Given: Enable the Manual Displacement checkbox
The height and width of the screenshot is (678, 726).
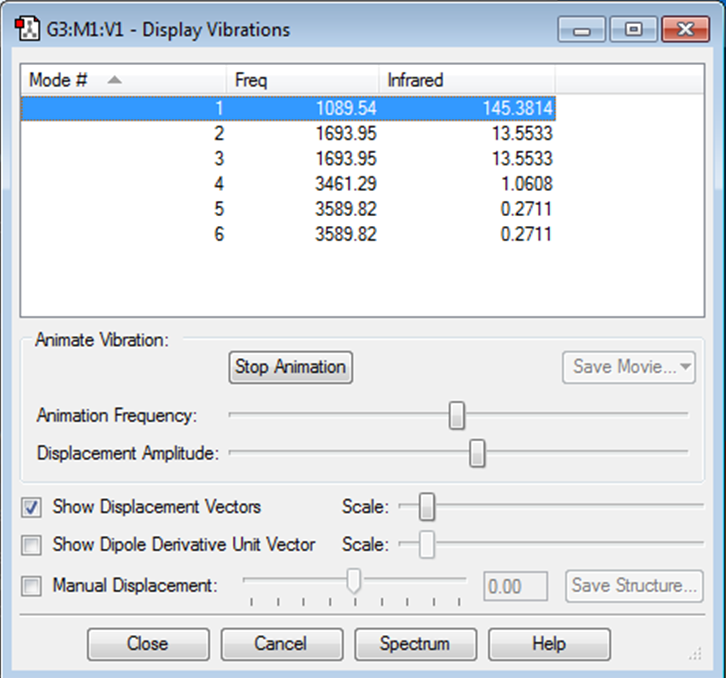Looking at the screenshot, I should [x=31, y=586].
